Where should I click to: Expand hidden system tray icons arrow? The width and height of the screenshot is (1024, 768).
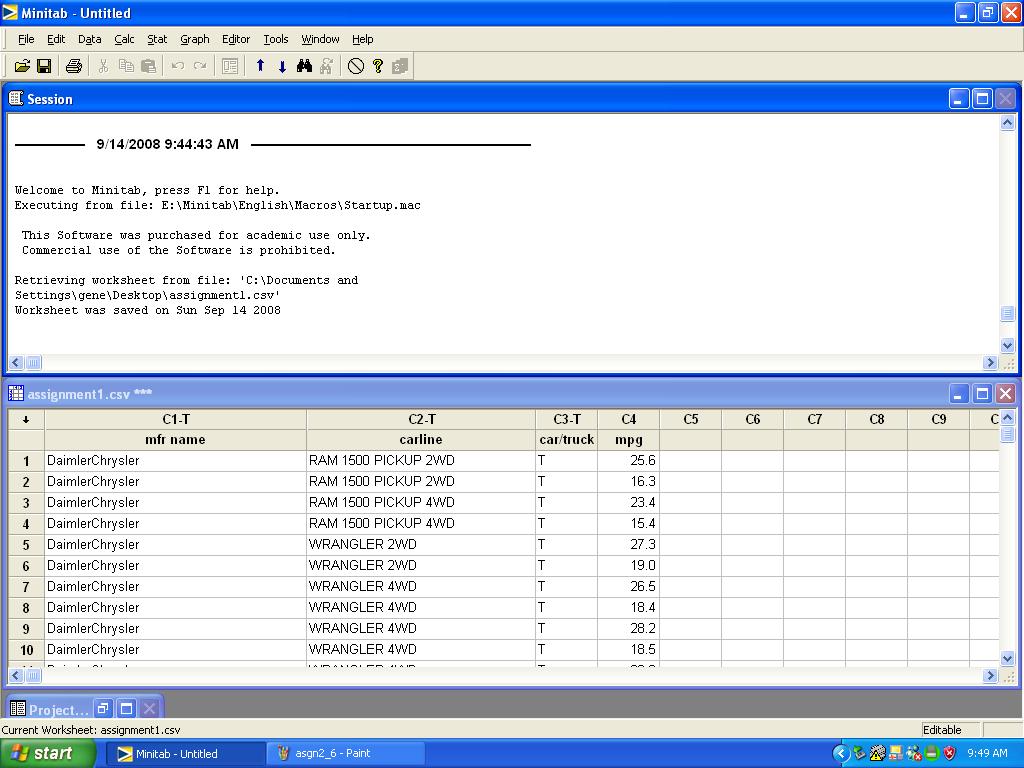[x=841, y=754]
